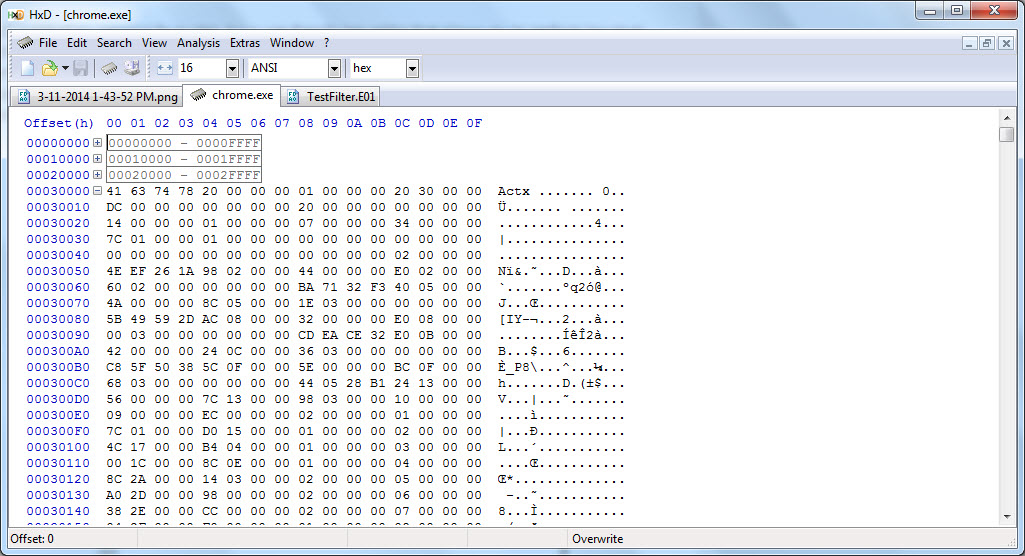Expand the 00010000 section block
1025x556 pixels.
[x=97, y=159]
